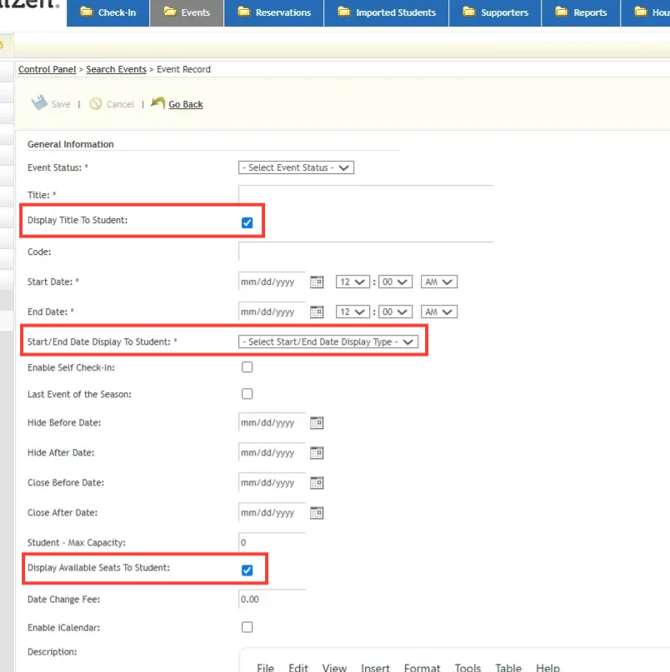Open Start Date calendar picker icon

(x=317, y=282)
